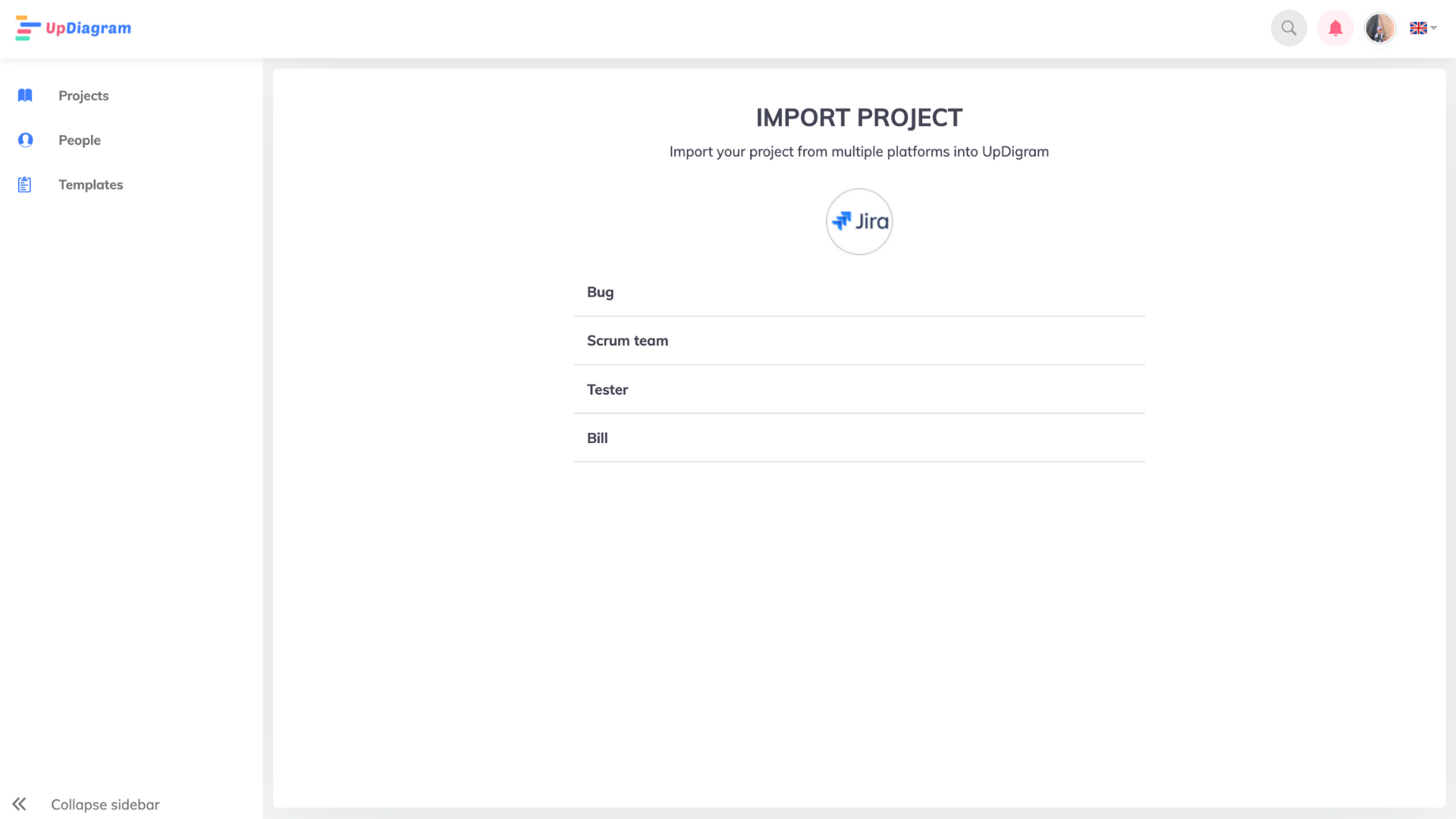Expand the language flag dropdown
This screenshot has height=819, width=1456.
[x=1423, y=28]
